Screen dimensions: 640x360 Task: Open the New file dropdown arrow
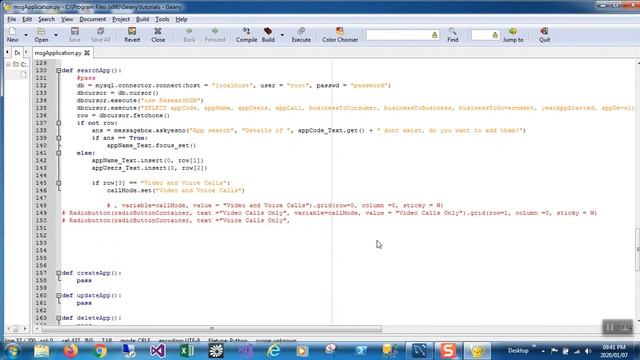click(x=26, y=35)
